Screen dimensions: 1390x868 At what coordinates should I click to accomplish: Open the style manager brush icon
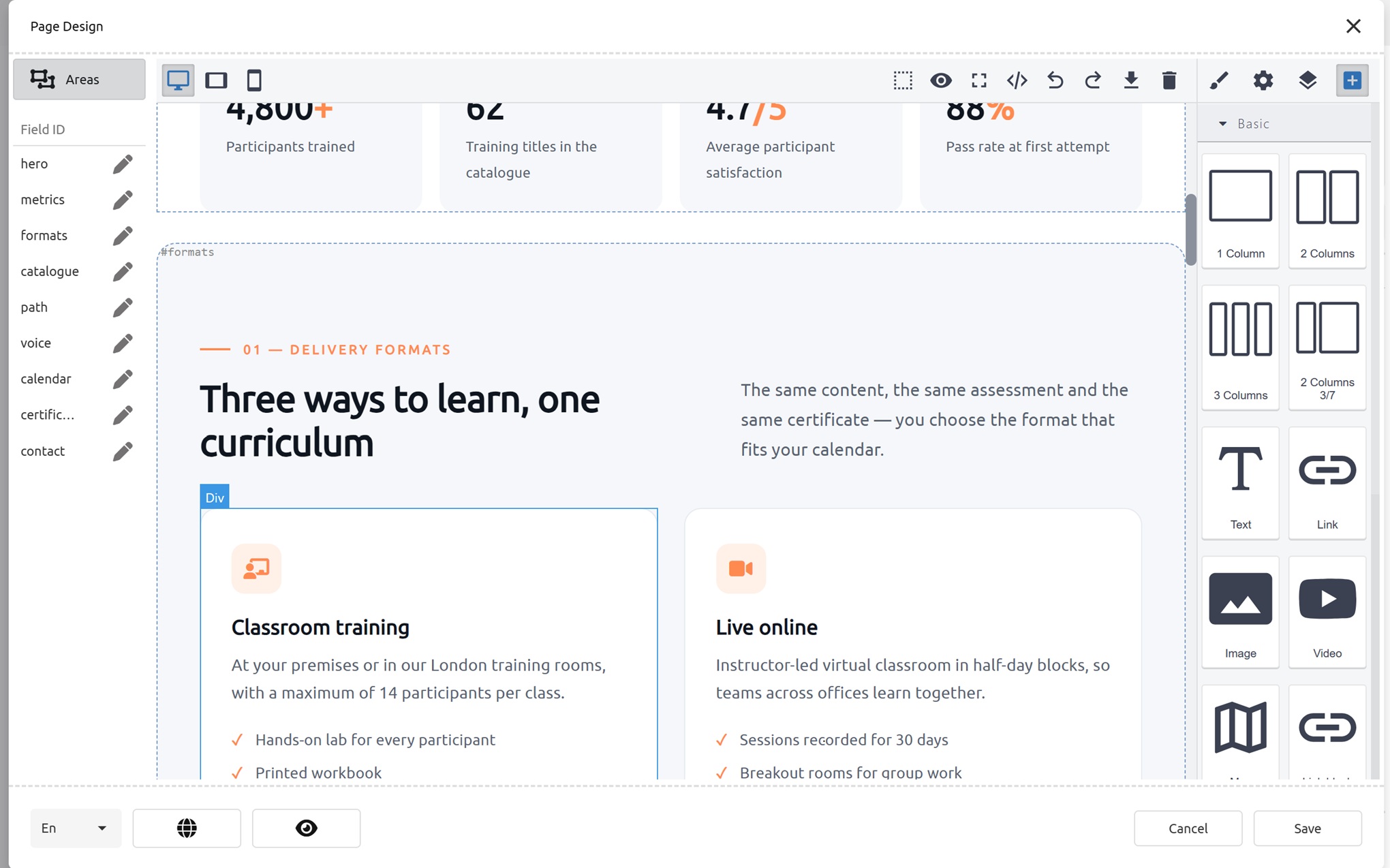tap(1219, 80)
